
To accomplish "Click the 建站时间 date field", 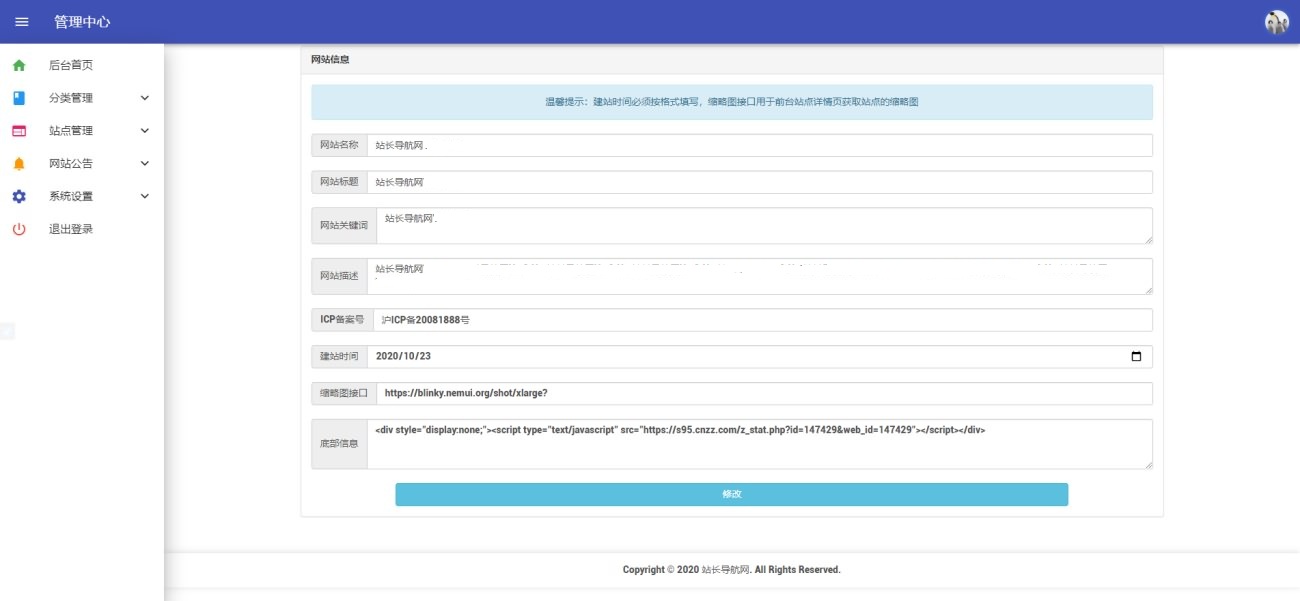I will point(760,356).
